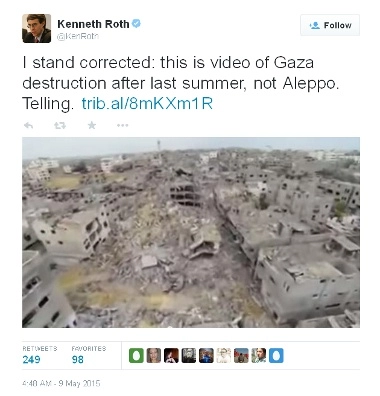Image resolution: width=380 pixels, height=396 pixels.
Task: Open the seventh avatar in favoriters row
Action: 241,355
